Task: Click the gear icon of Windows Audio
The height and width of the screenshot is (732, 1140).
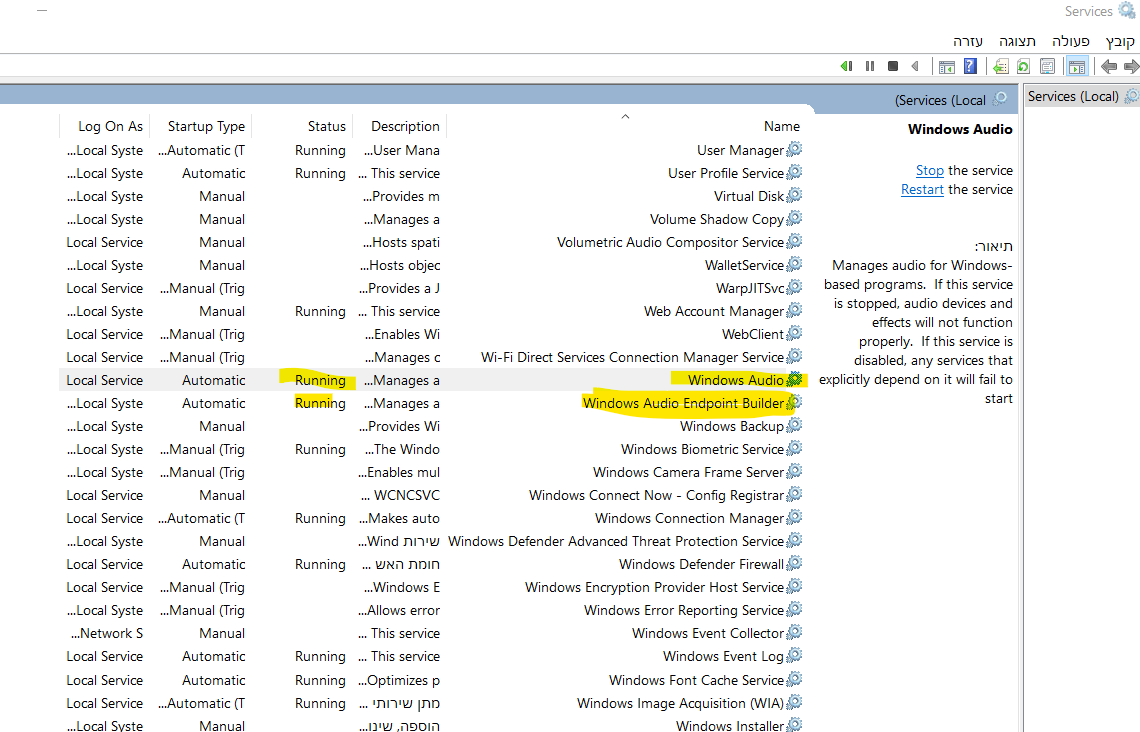Action: click(x=795, y=379)
